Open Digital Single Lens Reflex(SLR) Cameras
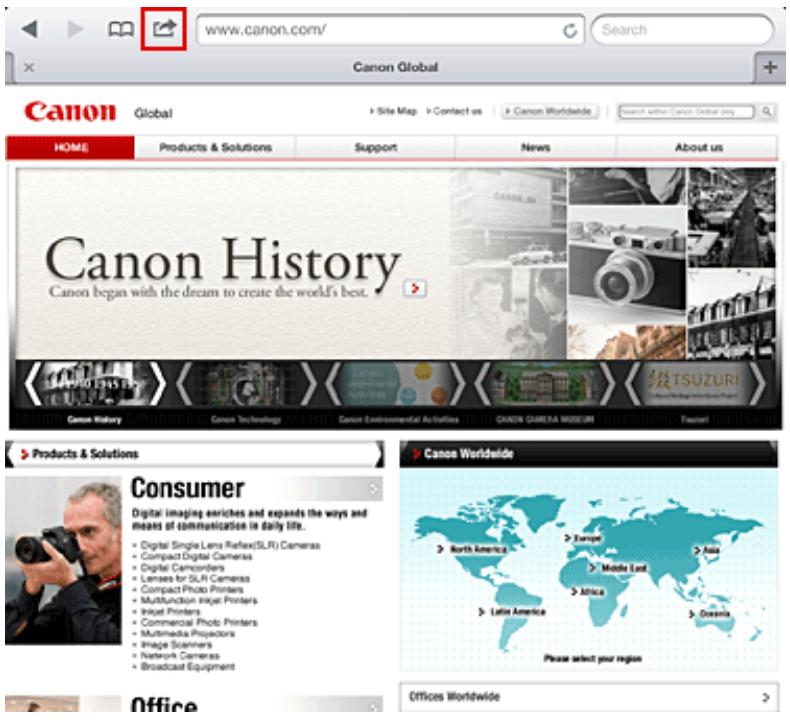 tap(230, 545)
